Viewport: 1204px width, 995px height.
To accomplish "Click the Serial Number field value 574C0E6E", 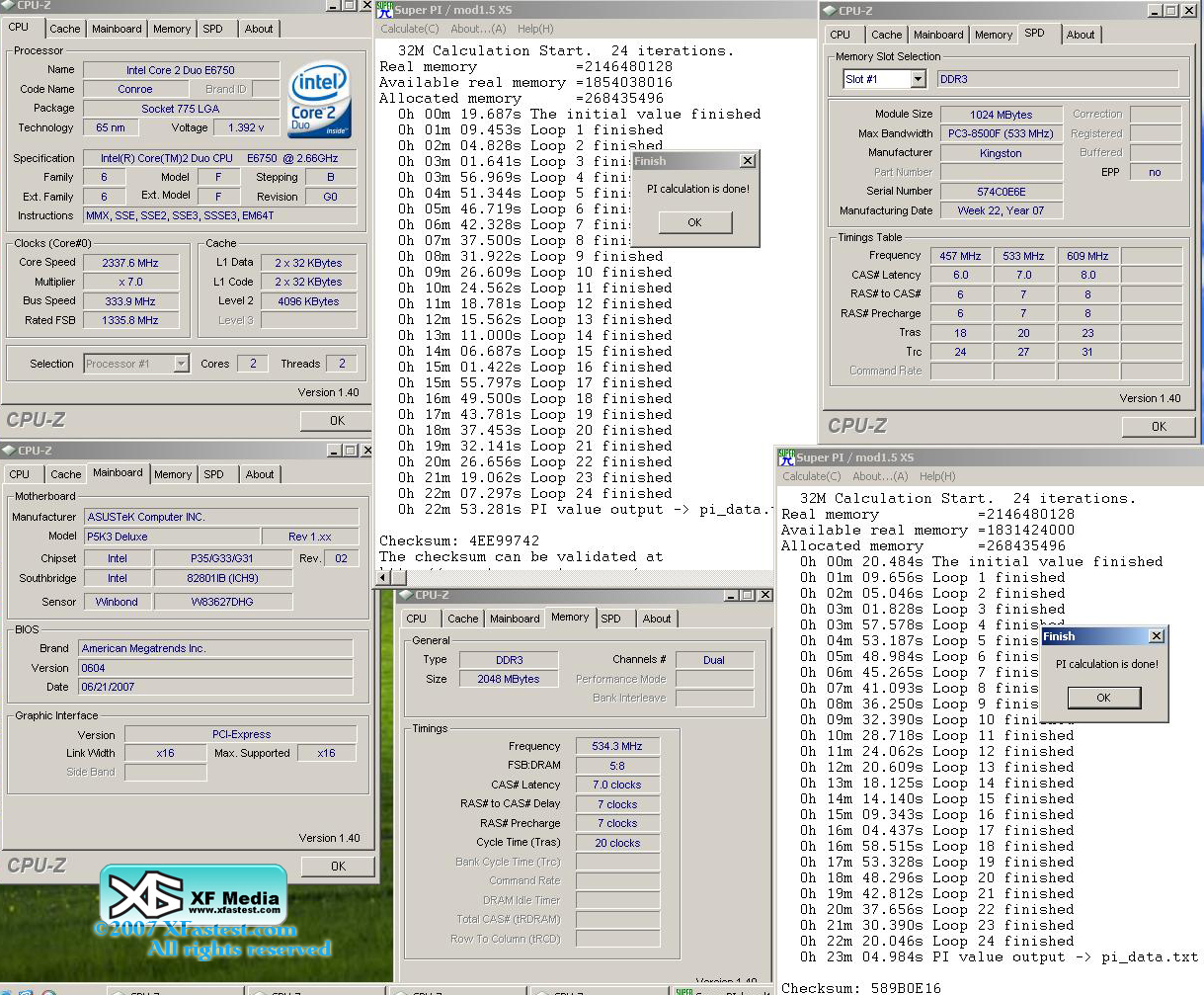I will tap(1001, 192).
